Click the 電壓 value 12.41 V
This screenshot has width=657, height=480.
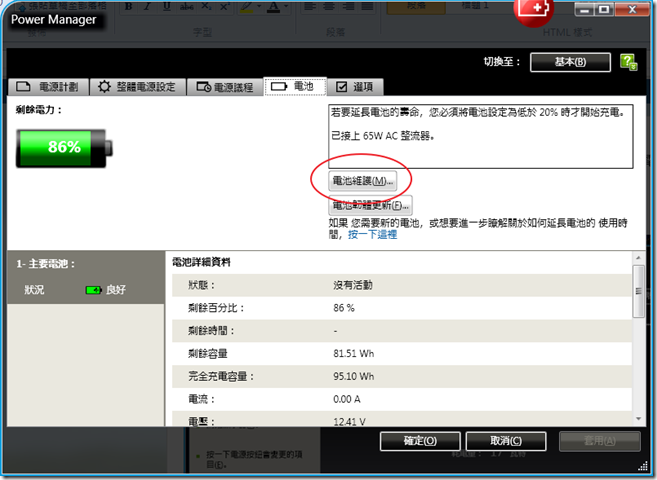(x=349, y=421)
